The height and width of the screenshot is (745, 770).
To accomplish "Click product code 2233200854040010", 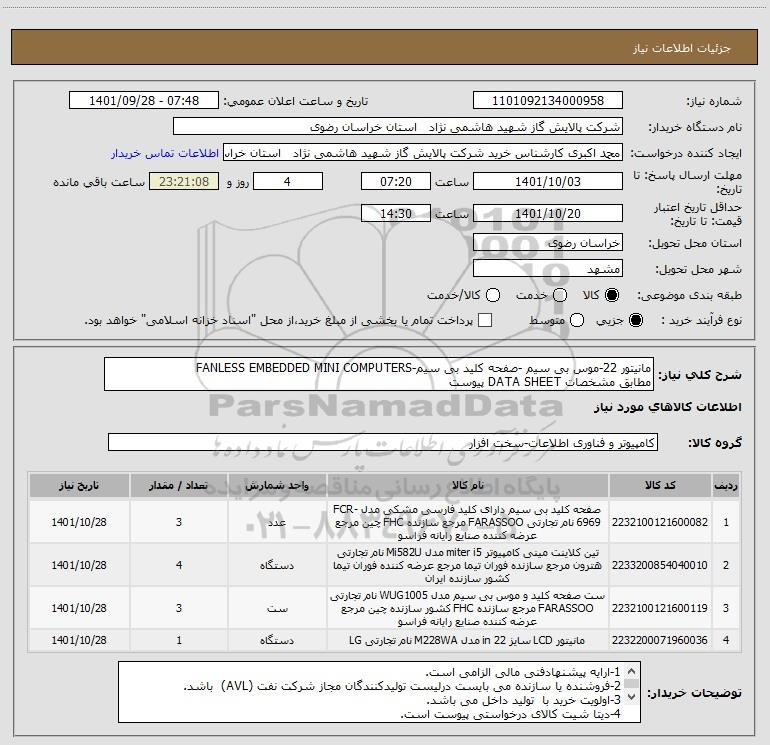I will click(660, 565).
